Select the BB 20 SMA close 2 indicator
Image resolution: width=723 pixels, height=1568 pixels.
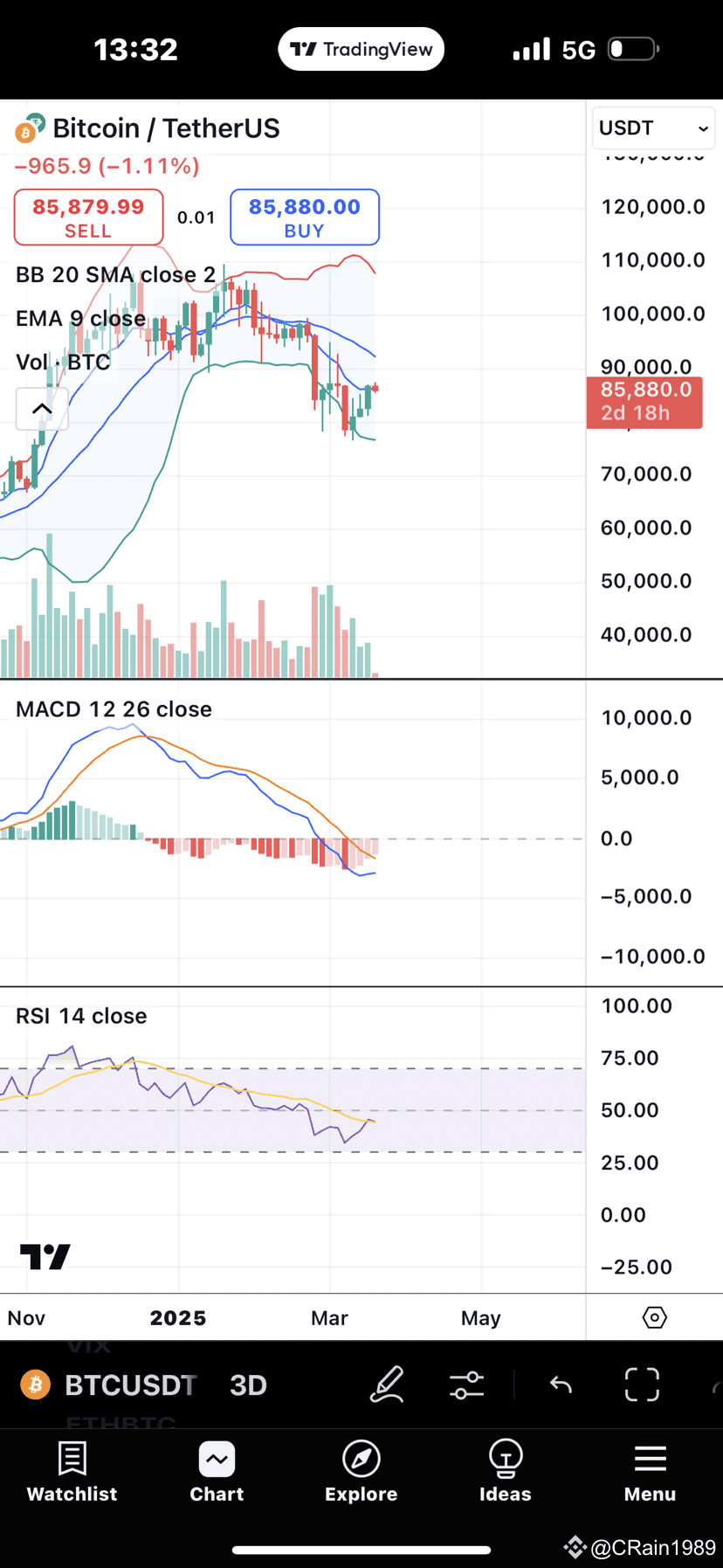(x=115, y=275)
